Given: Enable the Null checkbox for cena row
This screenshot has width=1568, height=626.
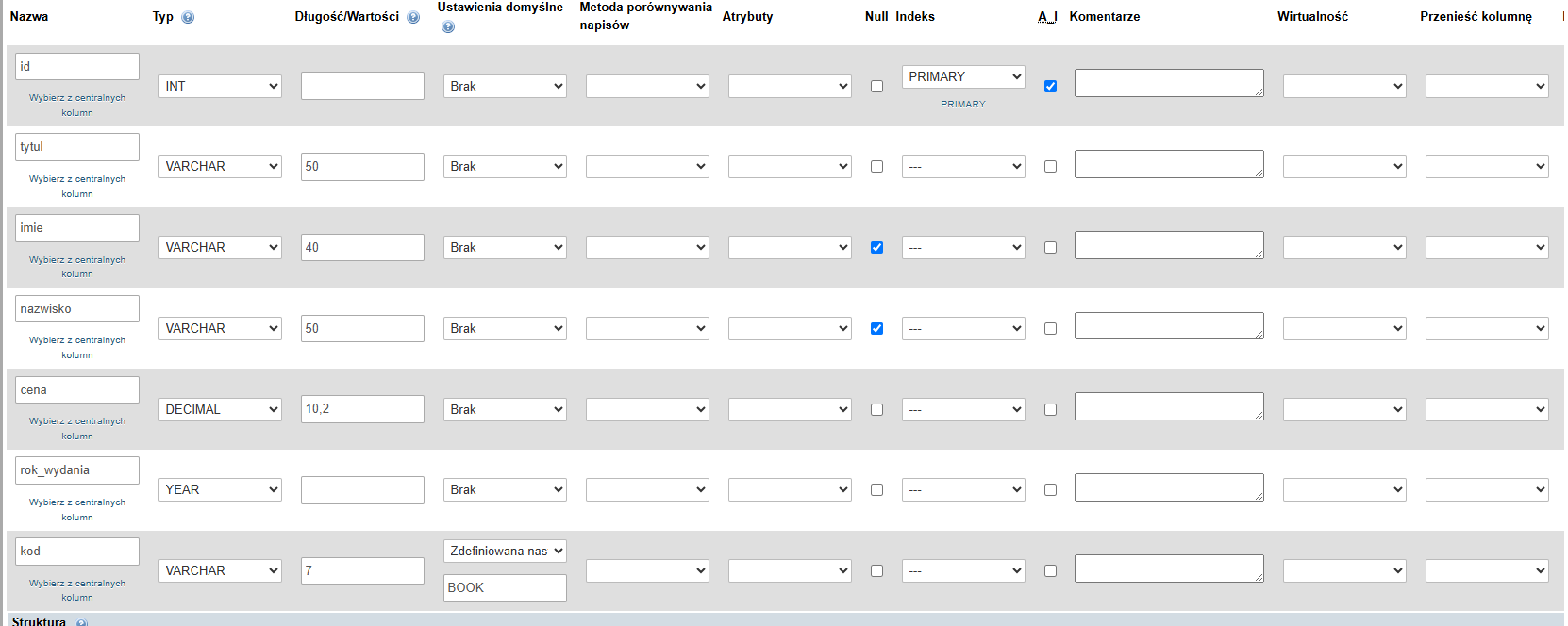Looking at the screenshot, I should 876,409.
